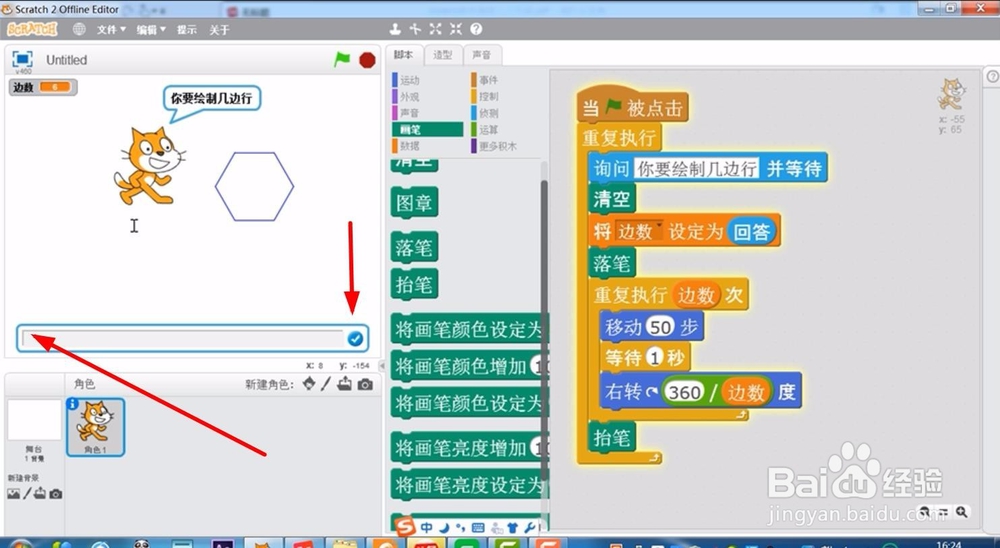Click the 落笔 block in the palette
This screenshot has height=548, width=1000.
coord(415,248)
